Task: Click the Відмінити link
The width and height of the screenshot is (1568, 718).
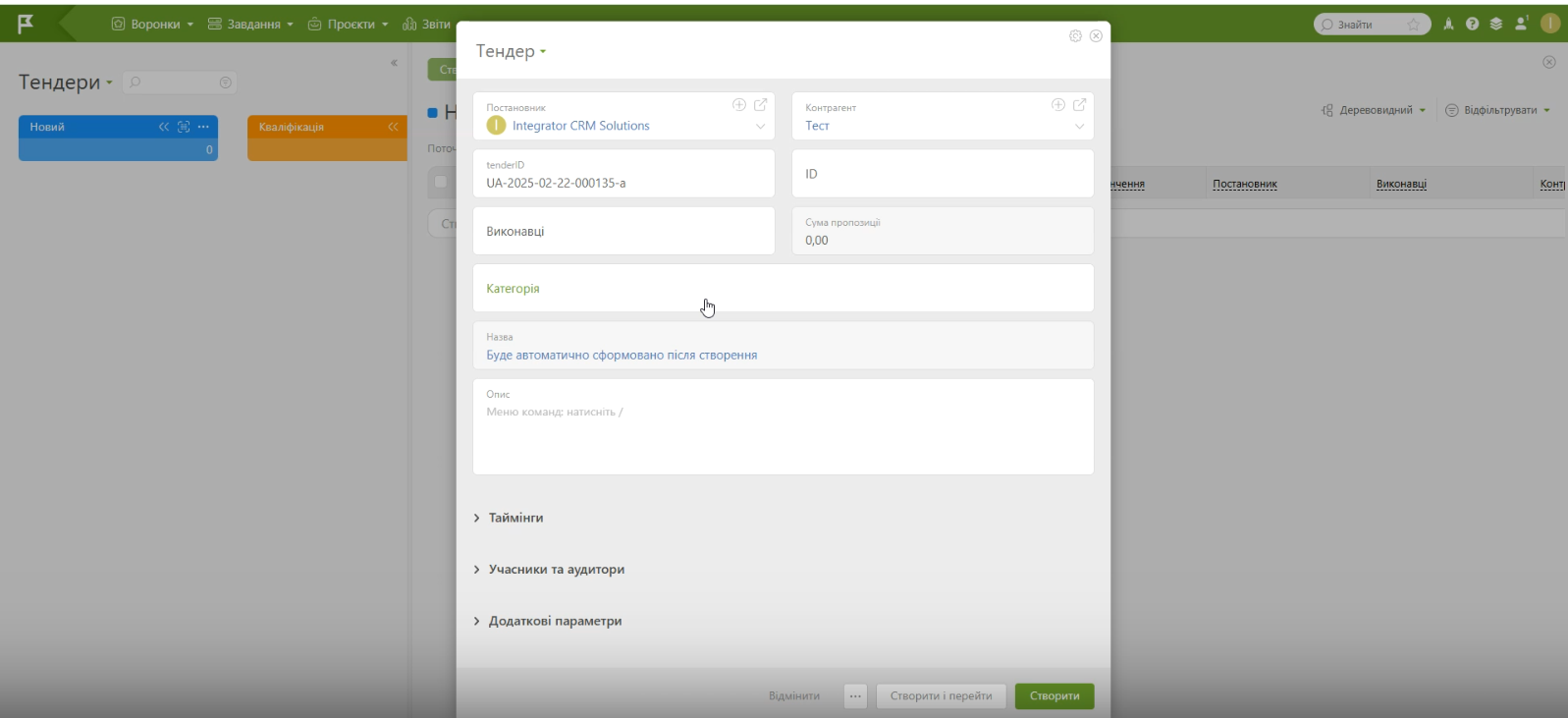Action: point(793,696)
